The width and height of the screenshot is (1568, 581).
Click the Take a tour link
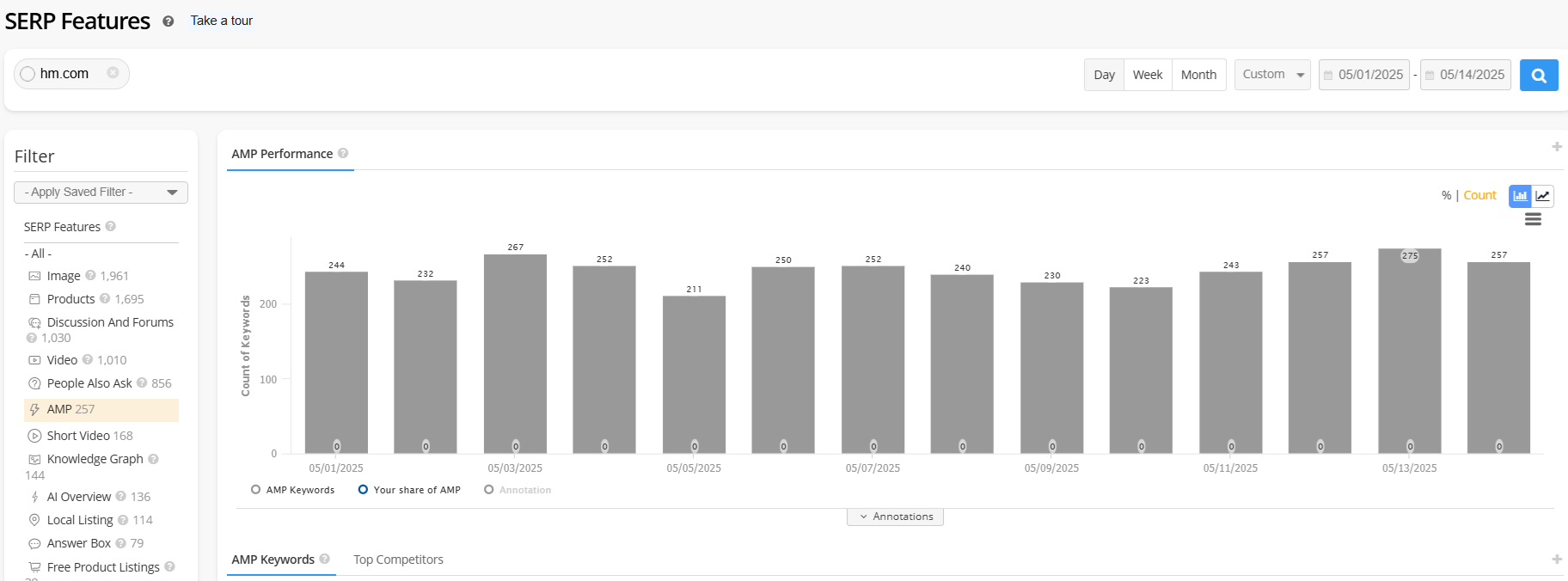(x=222, y=21)
